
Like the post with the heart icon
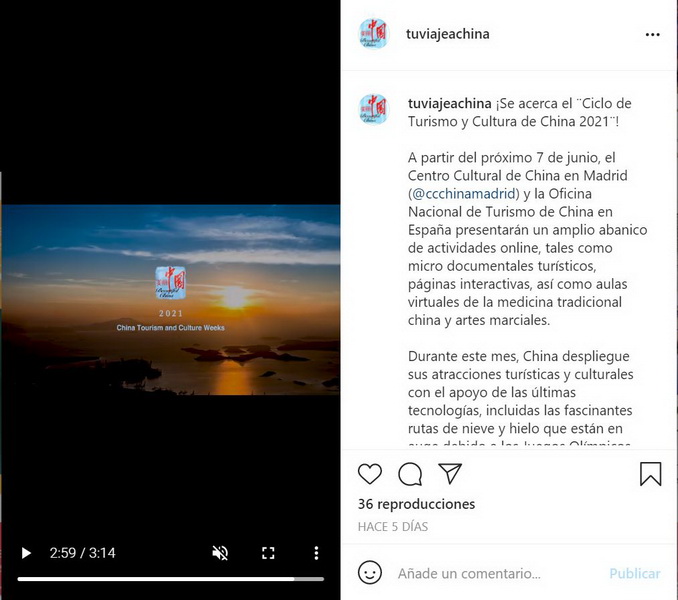coord(370,474)
